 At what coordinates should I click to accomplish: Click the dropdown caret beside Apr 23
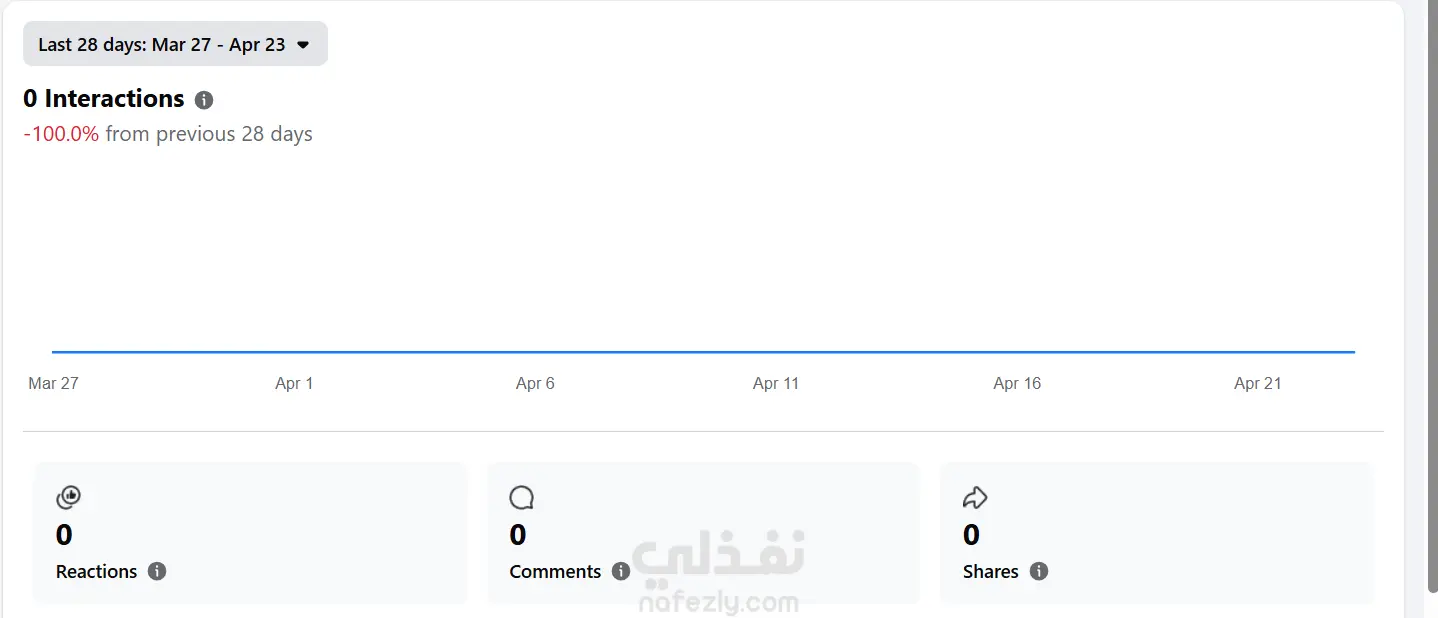tap(303, 45)
